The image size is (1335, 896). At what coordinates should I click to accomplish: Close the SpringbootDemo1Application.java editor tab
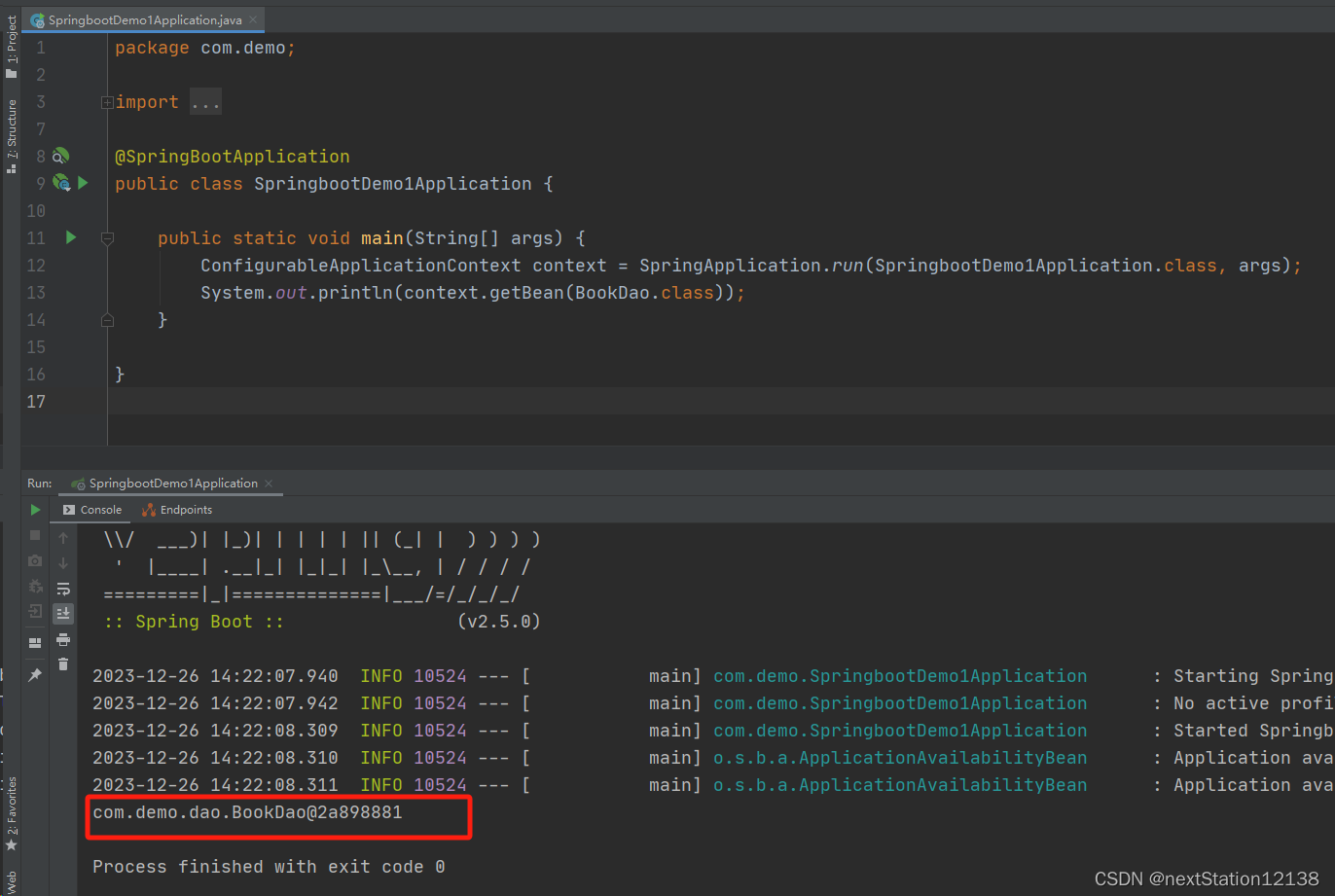click(254, 20)
